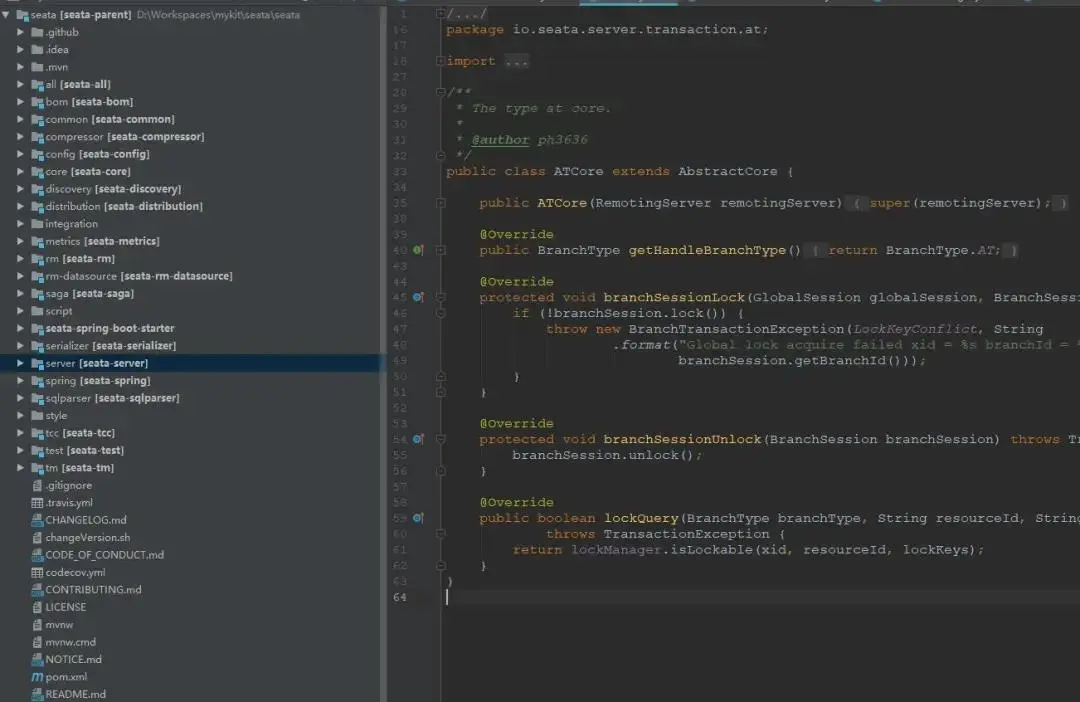Select the rm [seata-rm] module
The image size is (1080, 702).
pyautogui.click(x=80, y=259)
